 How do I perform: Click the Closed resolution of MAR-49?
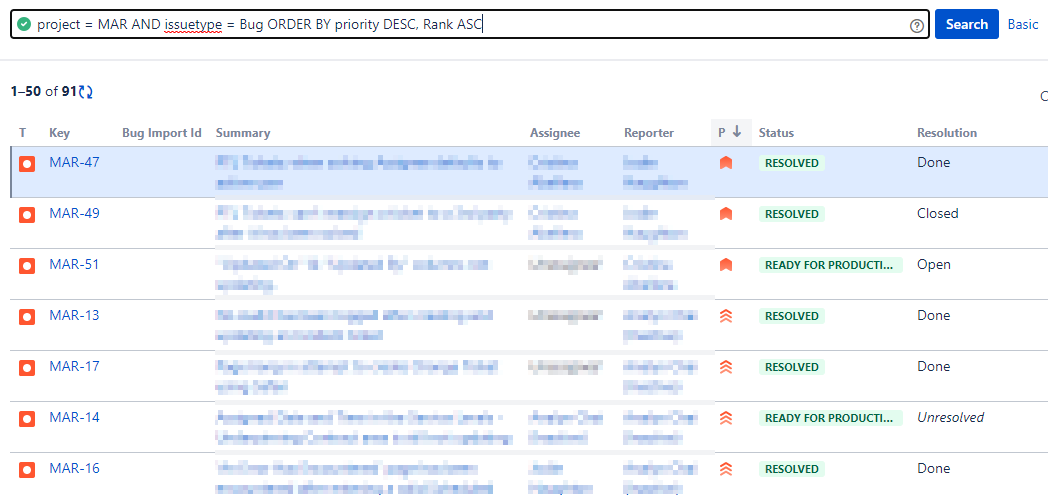(x=938, y=213)
